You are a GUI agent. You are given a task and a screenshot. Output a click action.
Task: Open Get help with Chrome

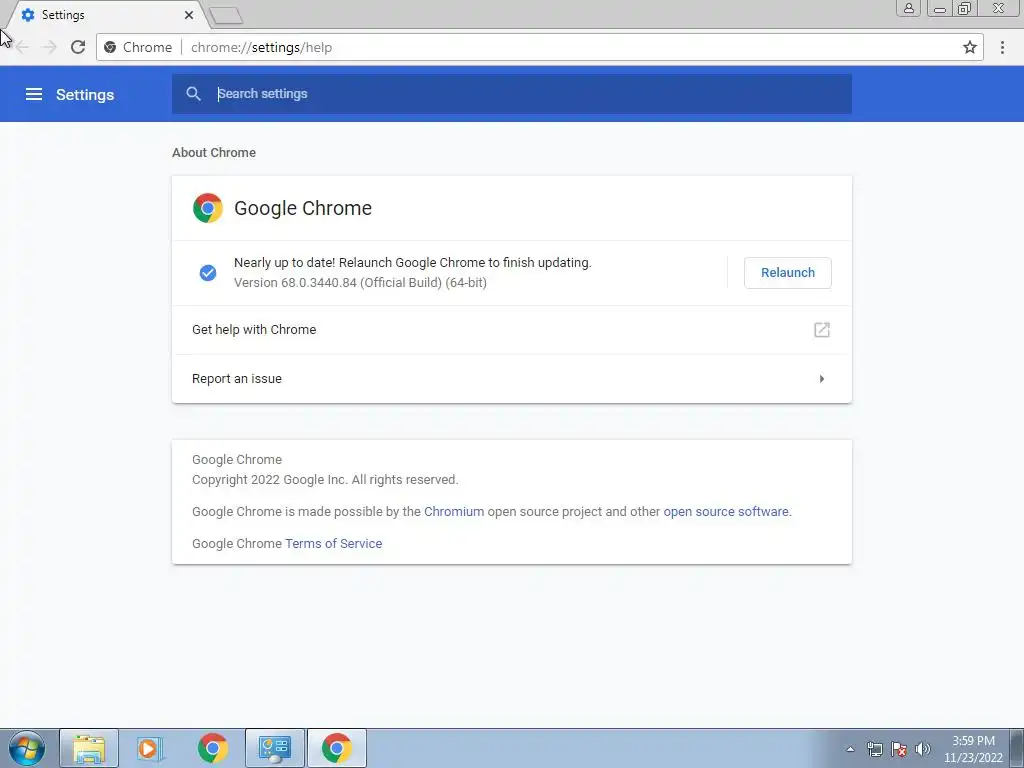pos(511,330)
